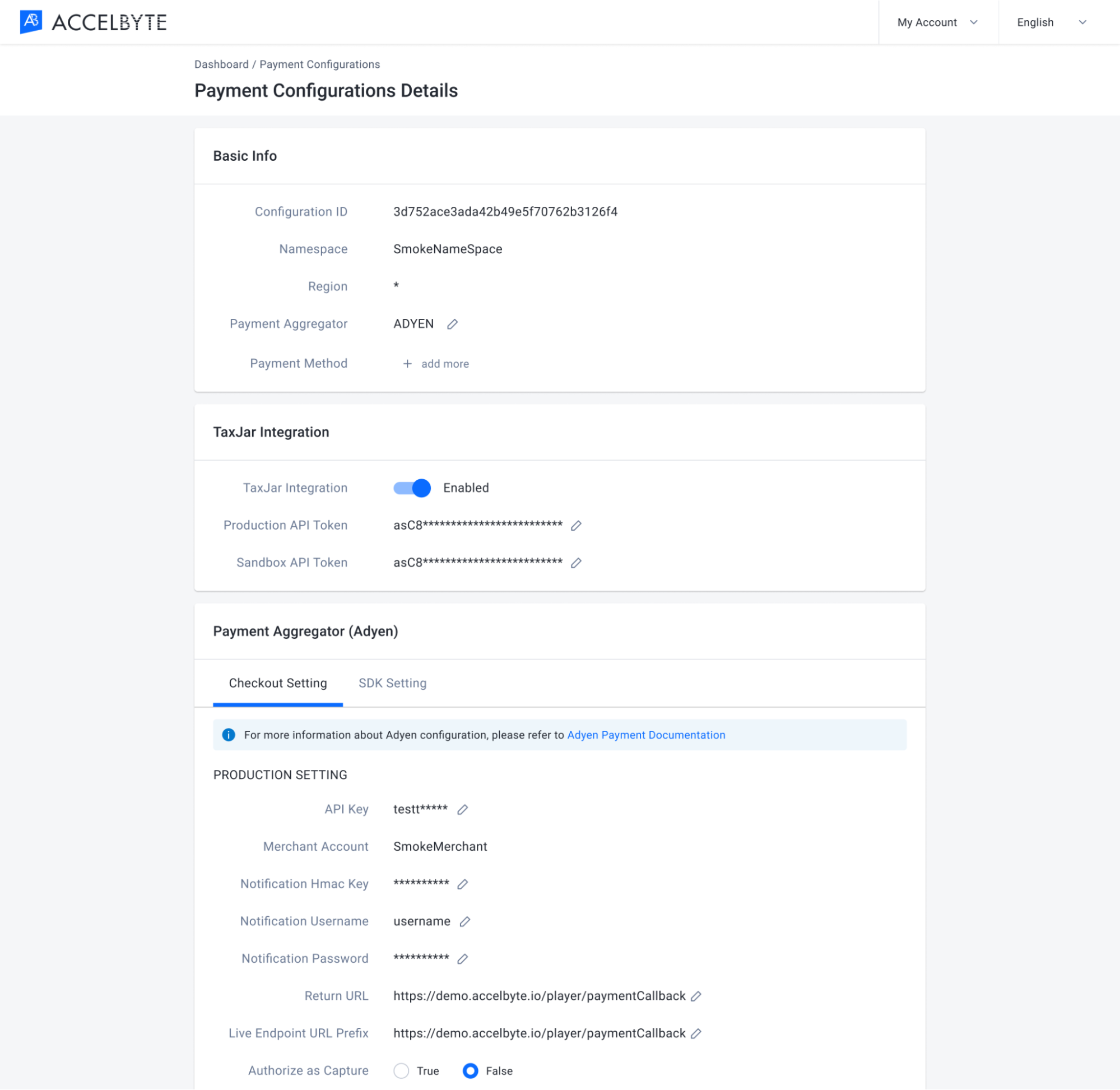Image resolution: width=1120 pixels, height=1090 pixels.
Task: Edit the Notification Username
Action: (464, 921)
